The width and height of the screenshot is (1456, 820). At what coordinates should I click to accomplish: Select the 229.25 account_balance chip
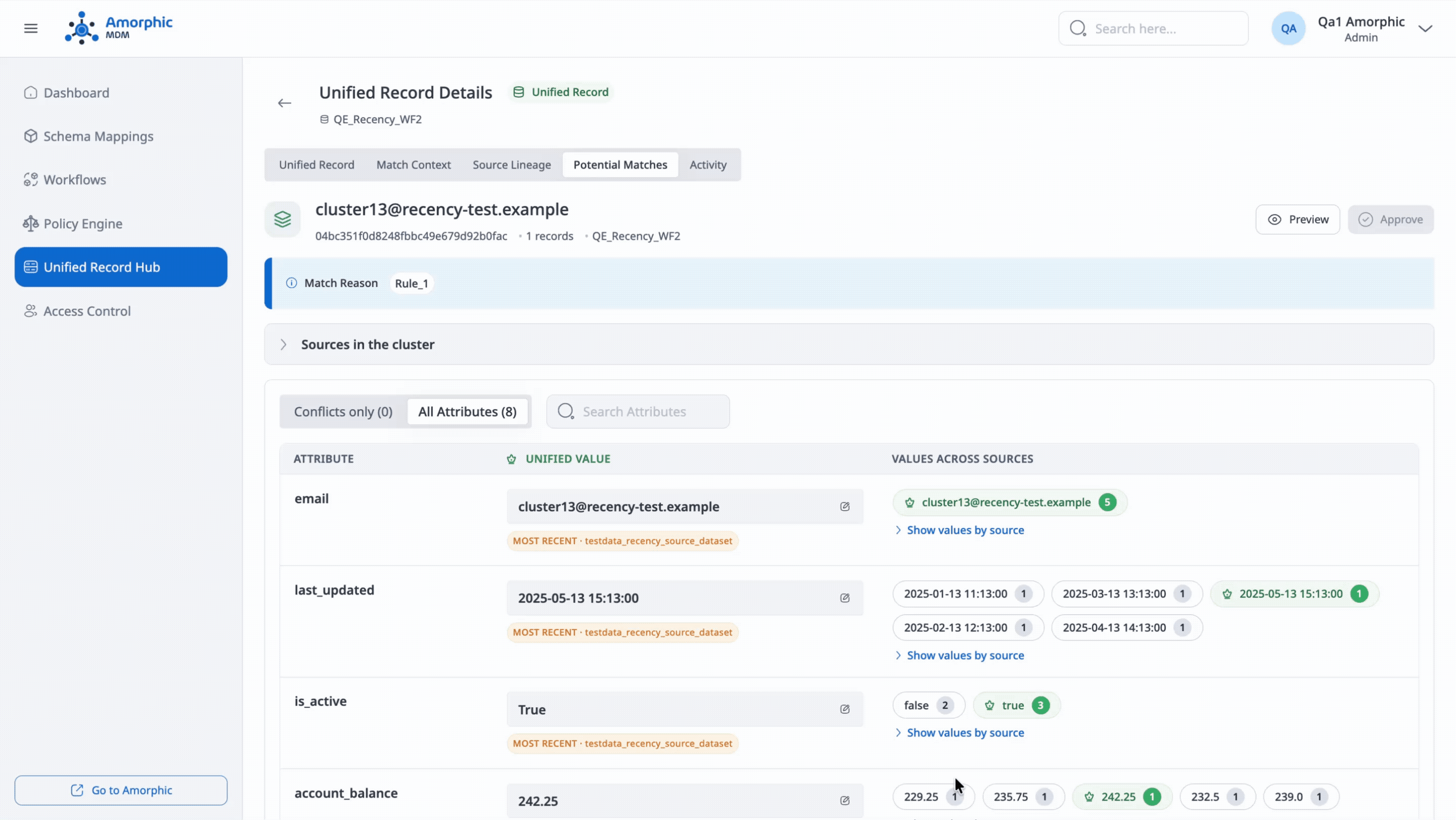click(933, 797)
